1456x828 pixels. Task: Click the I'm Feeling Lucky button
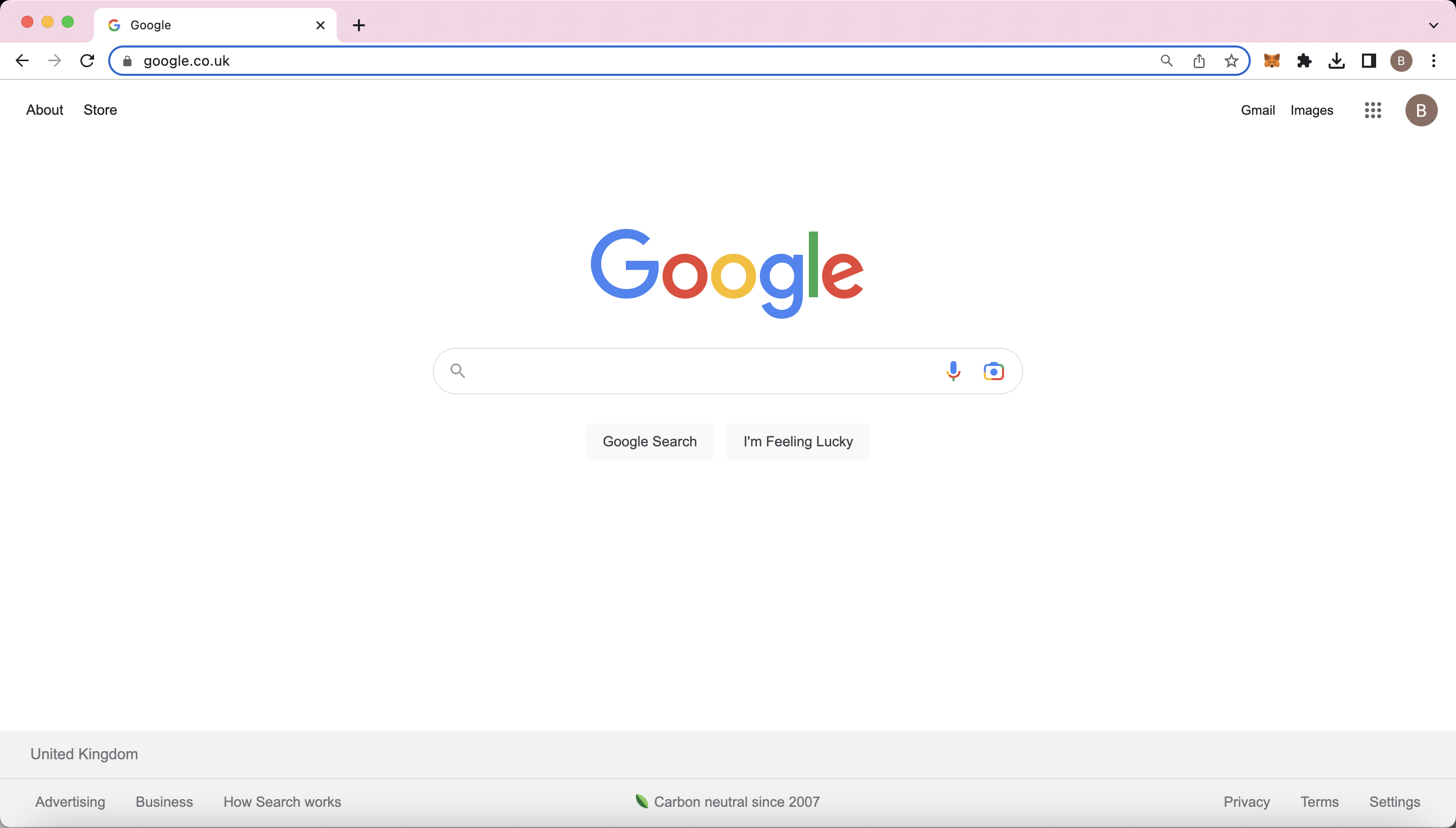(798, 442)
